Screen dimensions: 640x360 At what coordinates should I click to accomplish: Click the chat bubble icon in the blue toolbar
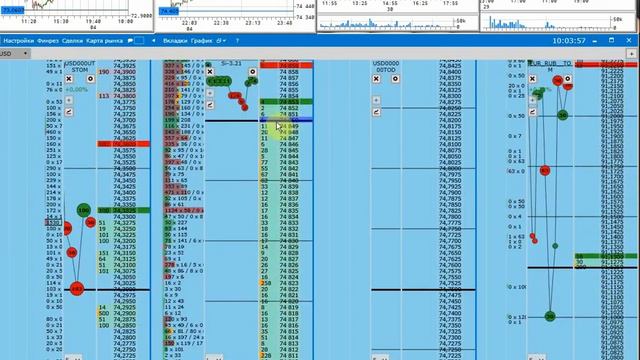tap(130, 41)
